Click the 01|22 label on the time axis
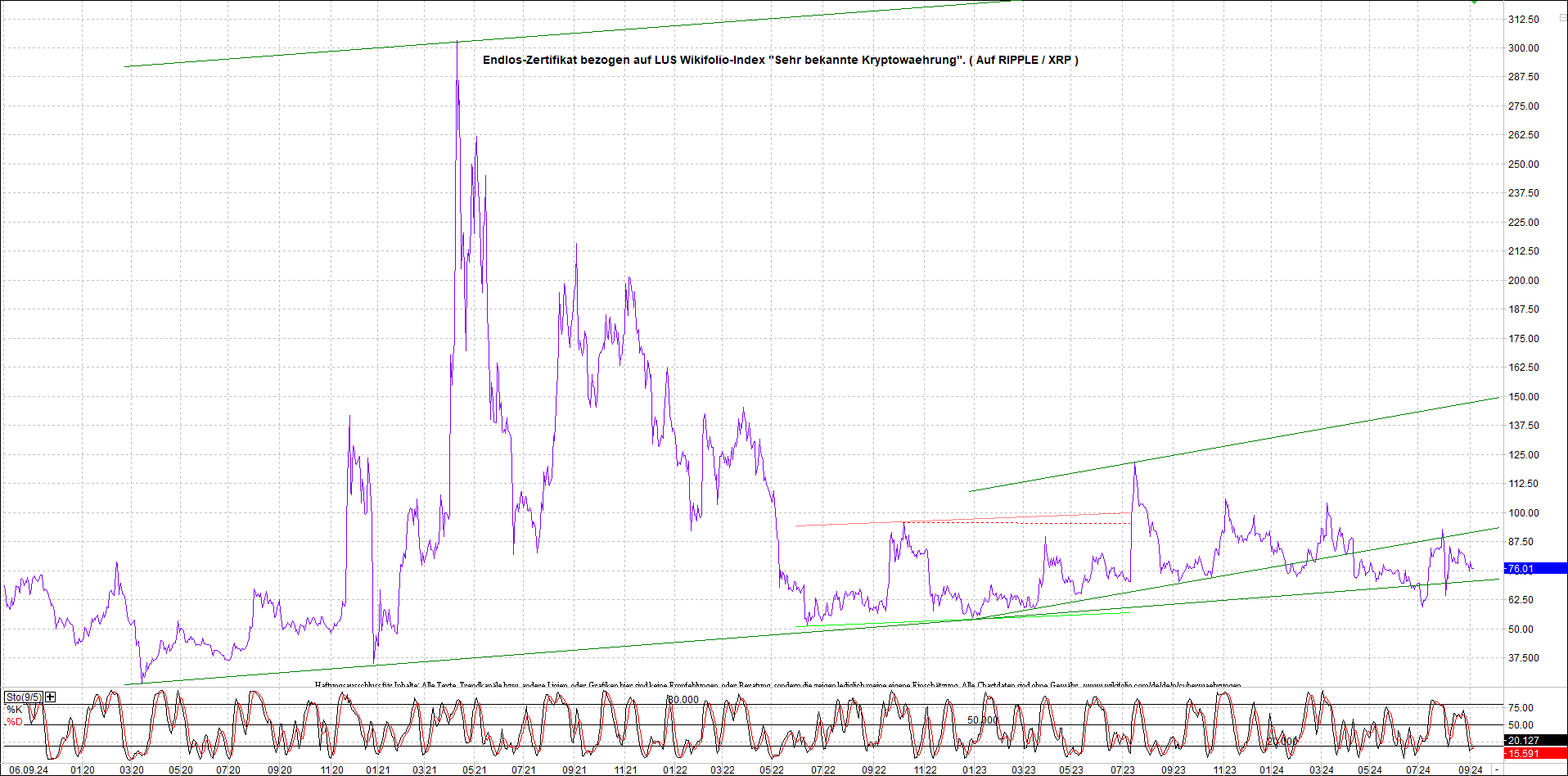The width and height of the screenshot is (1568, 776). [674, 769]
